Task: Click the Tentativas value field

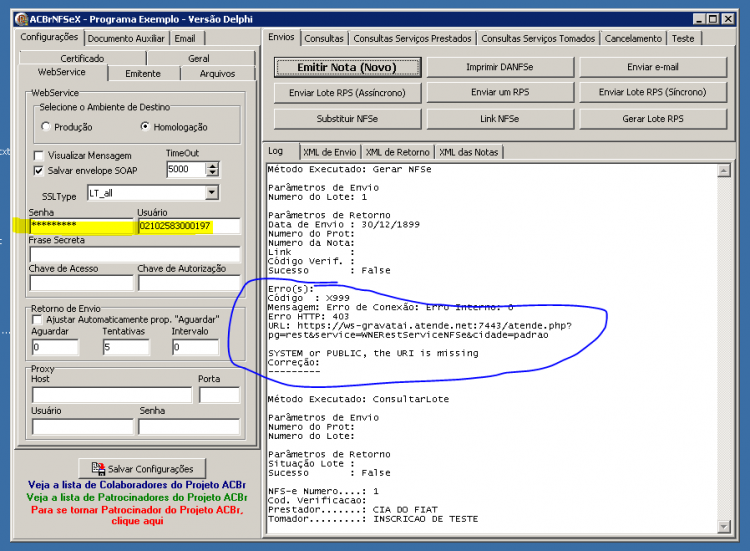Action: tap(126, 347)
